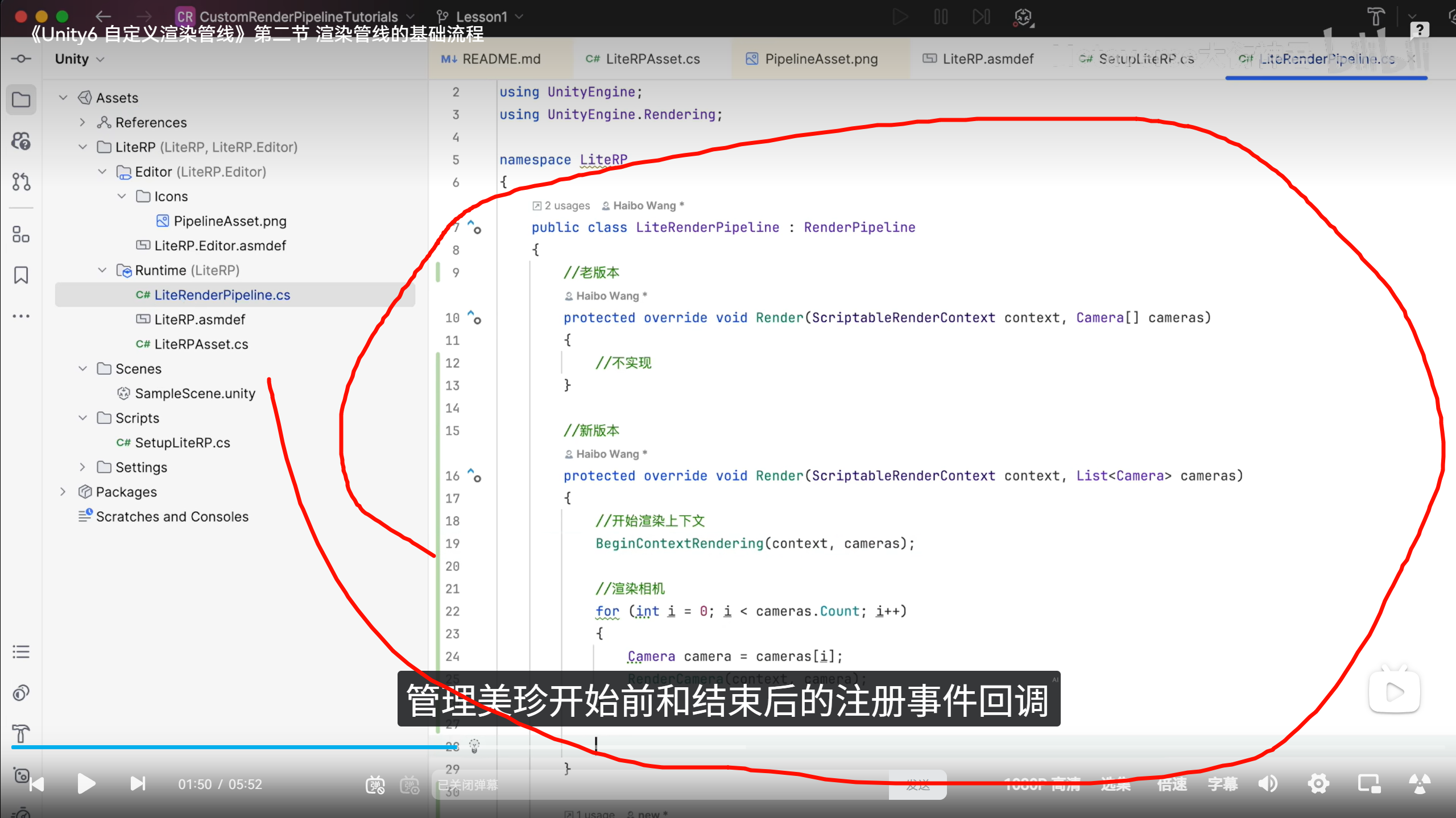Click the 倍速 playback speed button
1456x818 pixels.
(1172, 784)
